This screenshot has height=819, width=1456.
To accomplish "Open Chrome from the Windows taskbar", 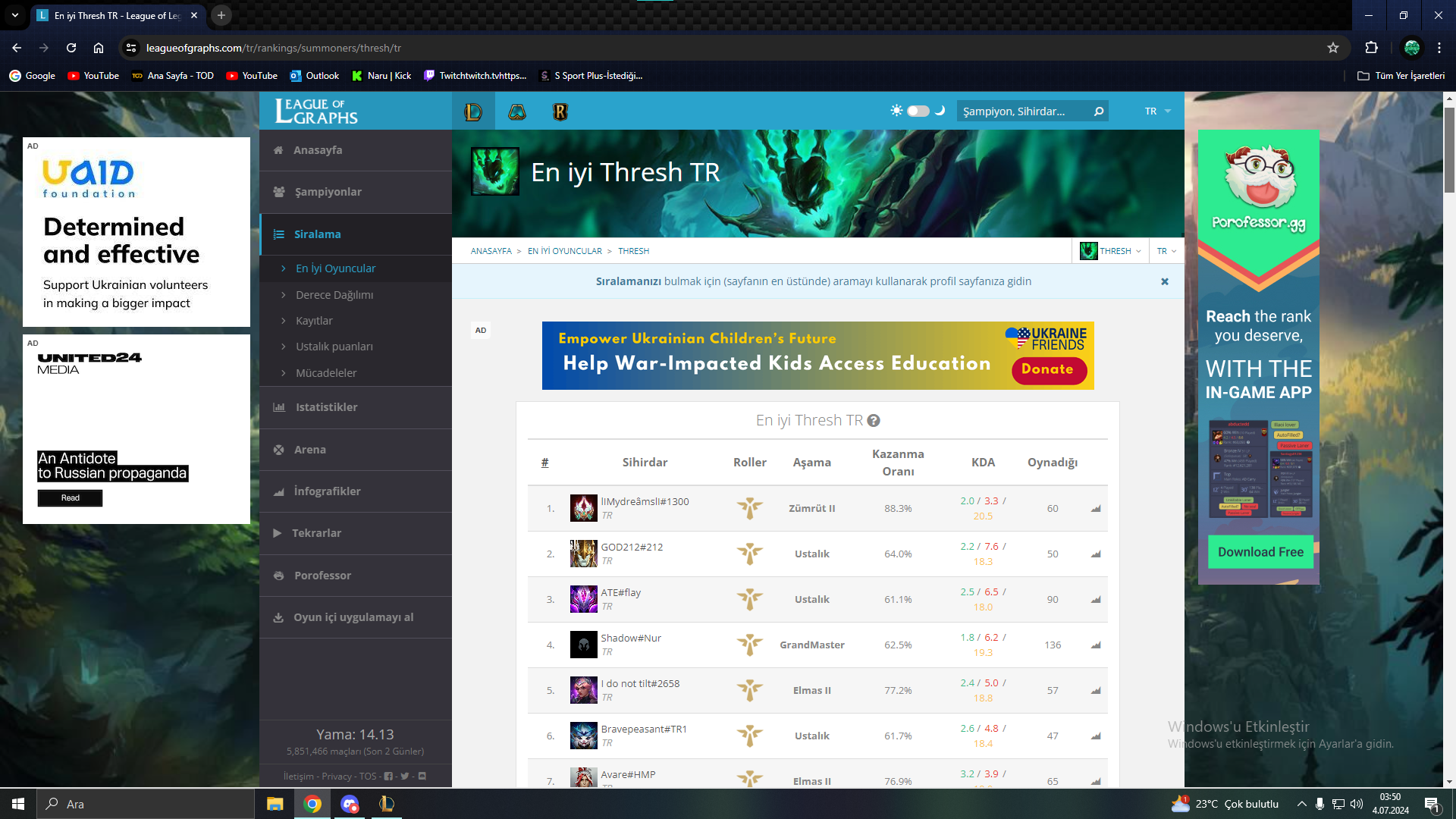I will tap(312, 804).
